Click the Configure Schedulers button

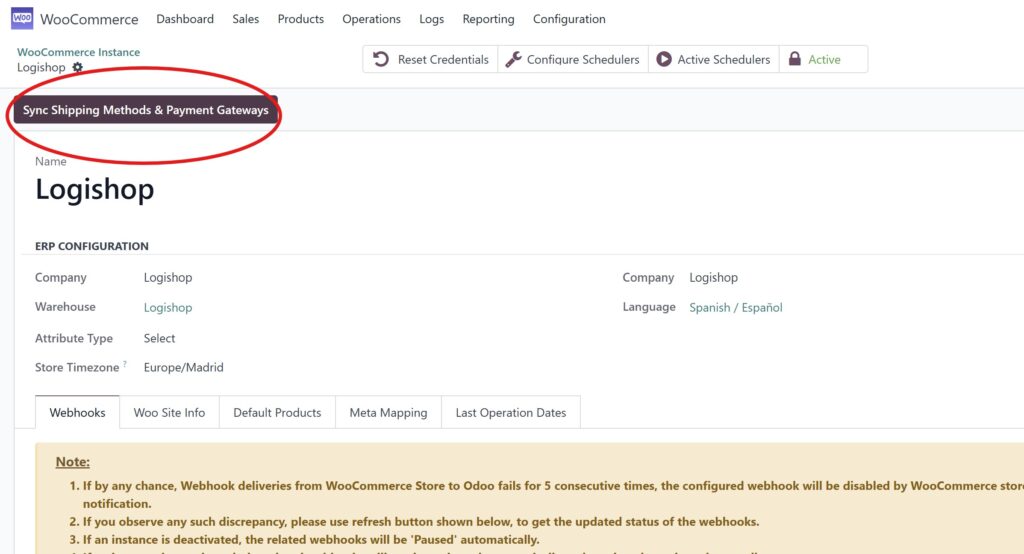pos(573,59)
